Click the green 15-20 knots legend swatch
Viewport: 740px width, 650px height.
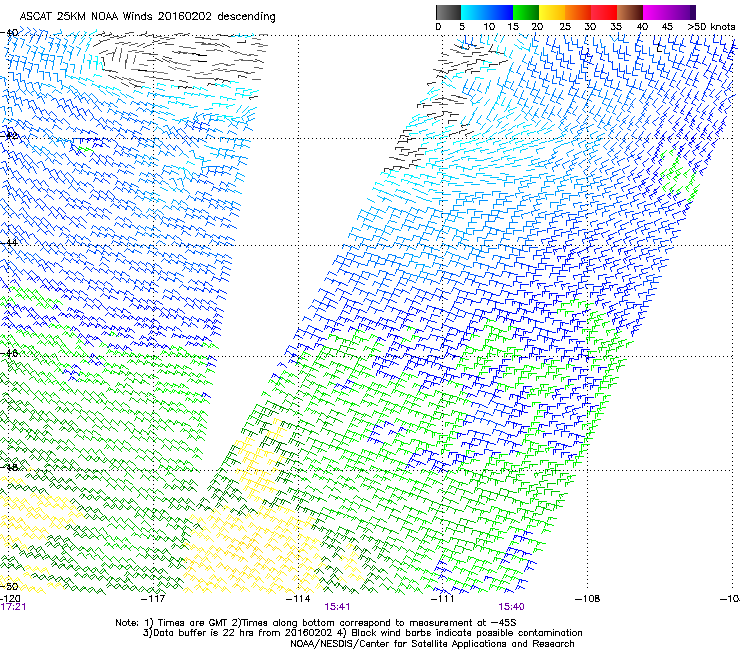[526, 12]
